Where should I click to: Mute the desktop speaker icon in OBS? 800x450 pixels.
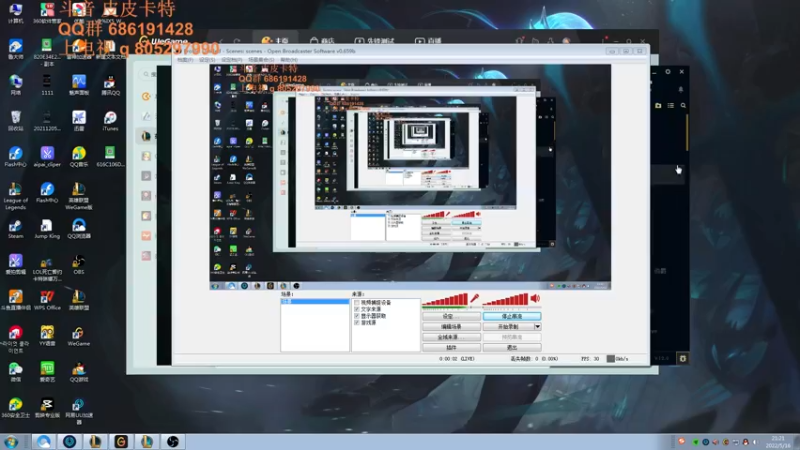pos(535,298)
